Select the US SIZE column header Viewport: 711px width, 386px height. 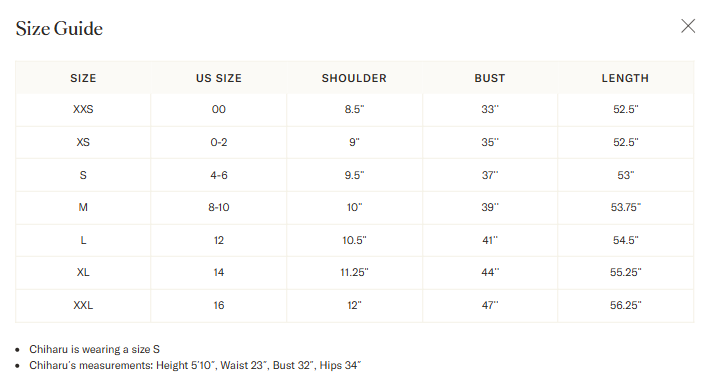[219, 78]
